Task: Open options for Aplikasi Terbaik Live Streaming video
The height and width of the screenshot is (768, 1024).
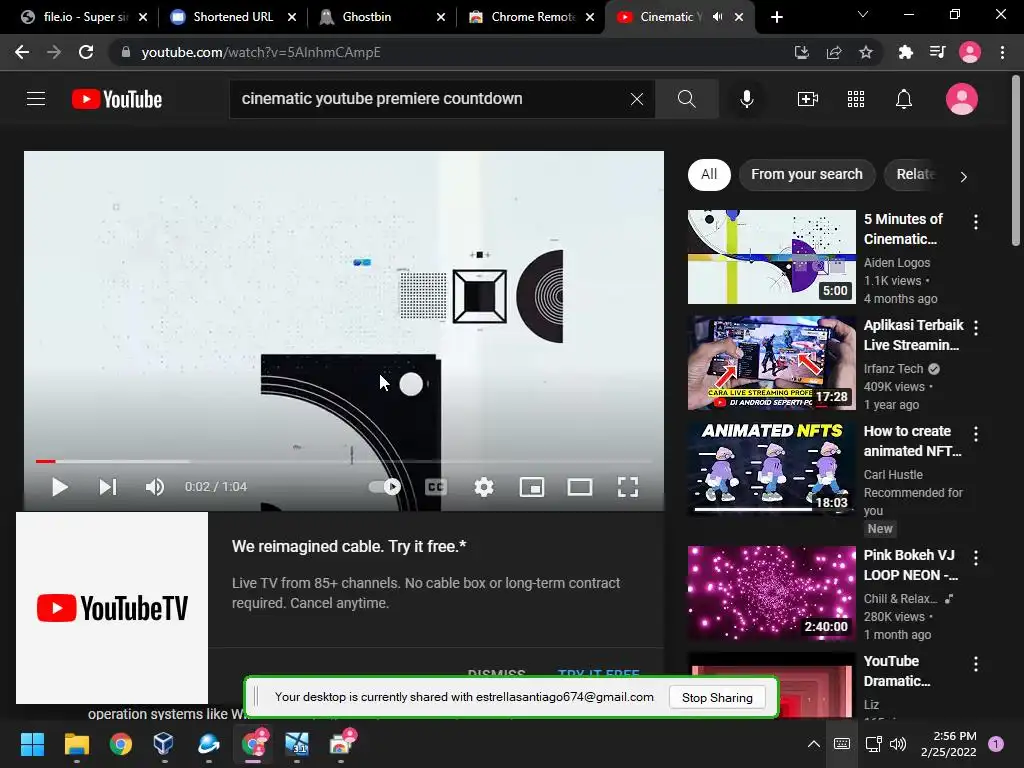Action: [976, 328]
